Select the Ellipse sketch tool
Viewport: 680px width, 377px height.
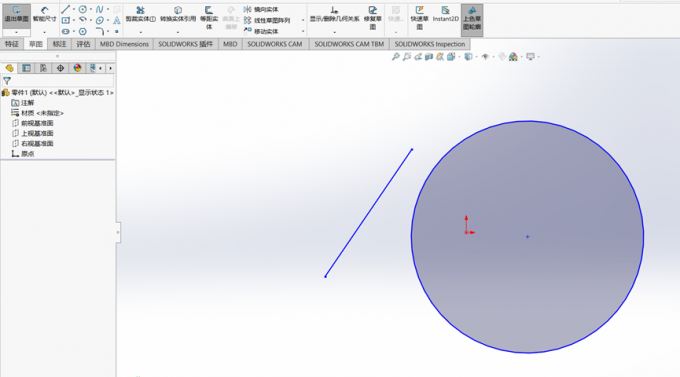coord(100,20)
